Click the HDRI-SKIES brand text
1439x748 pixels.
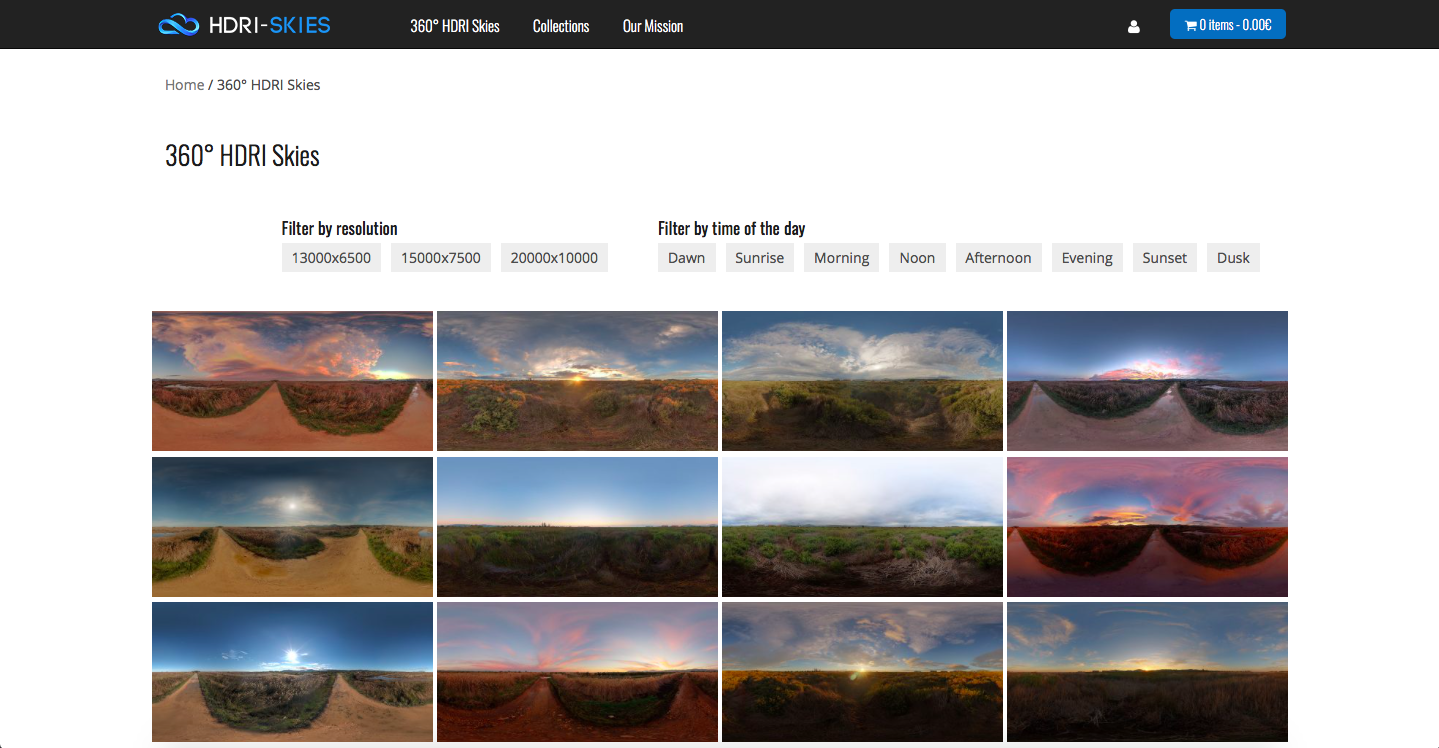point(269,25)
